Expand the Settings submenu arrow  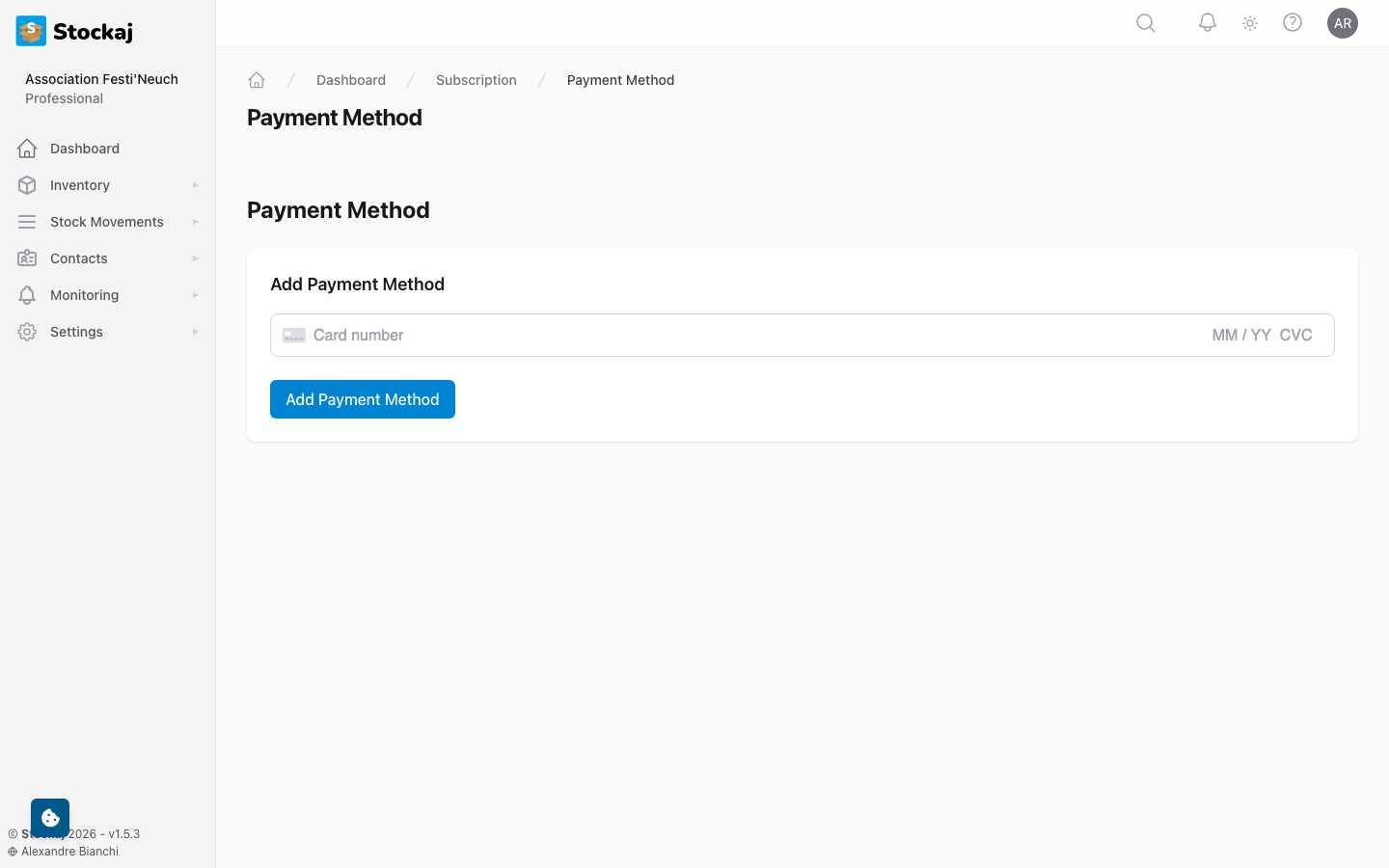[x=195, y=332]
